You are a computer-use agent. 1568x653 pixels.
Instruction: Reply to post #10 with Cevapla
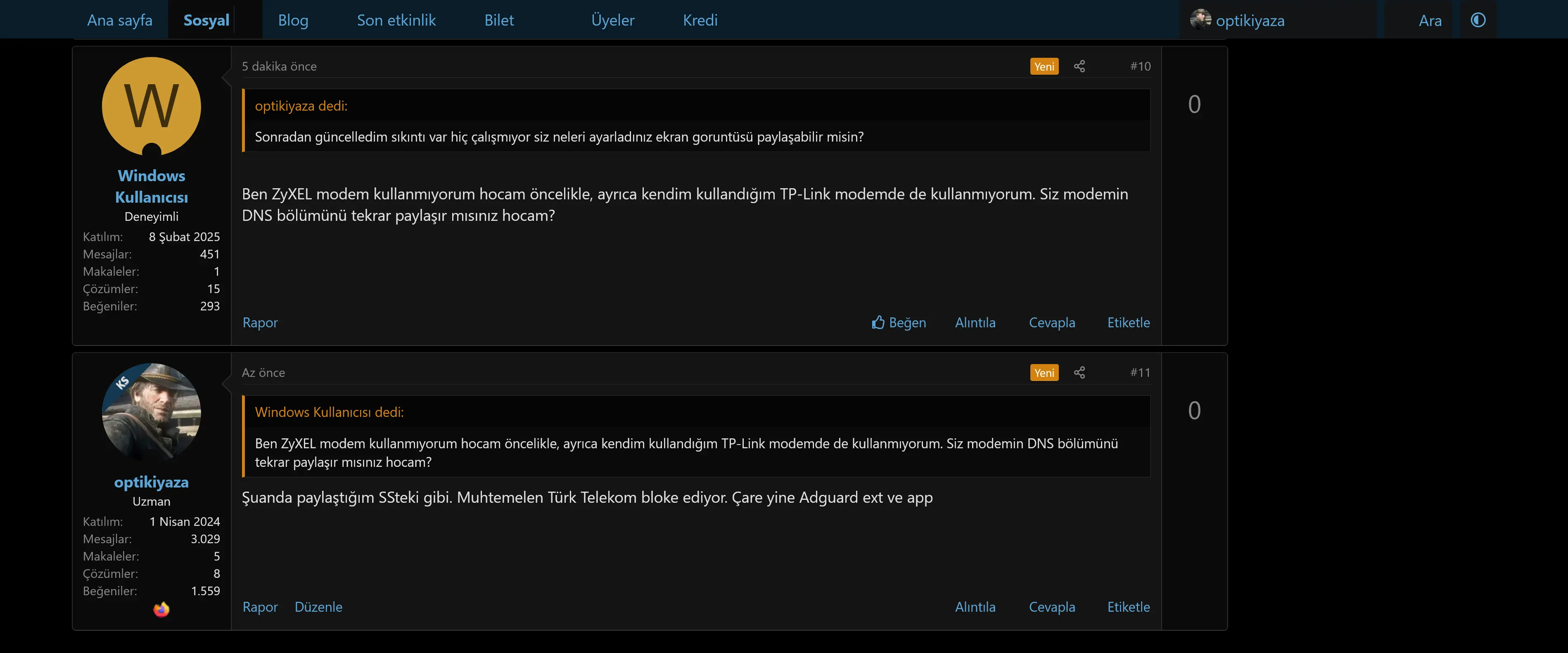pyautogui.click(x=1052, y=322)
